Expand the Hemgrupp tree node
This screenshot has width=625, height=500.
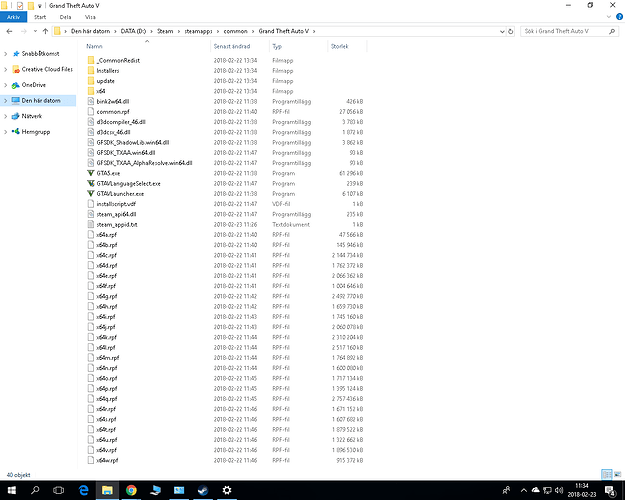(x=6, y=132)
